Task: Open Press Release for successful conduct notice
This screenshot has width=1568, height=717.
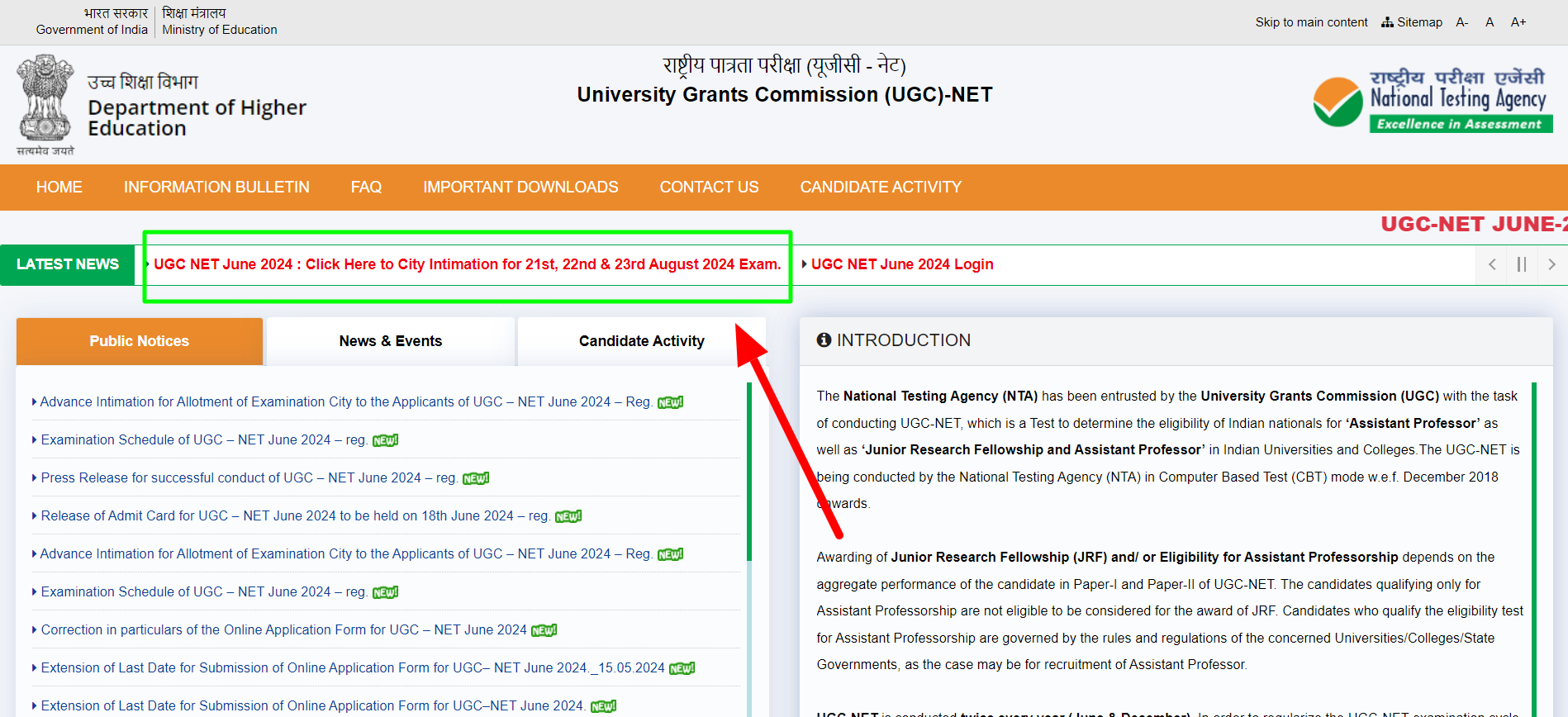Action: tap(249, 478)
